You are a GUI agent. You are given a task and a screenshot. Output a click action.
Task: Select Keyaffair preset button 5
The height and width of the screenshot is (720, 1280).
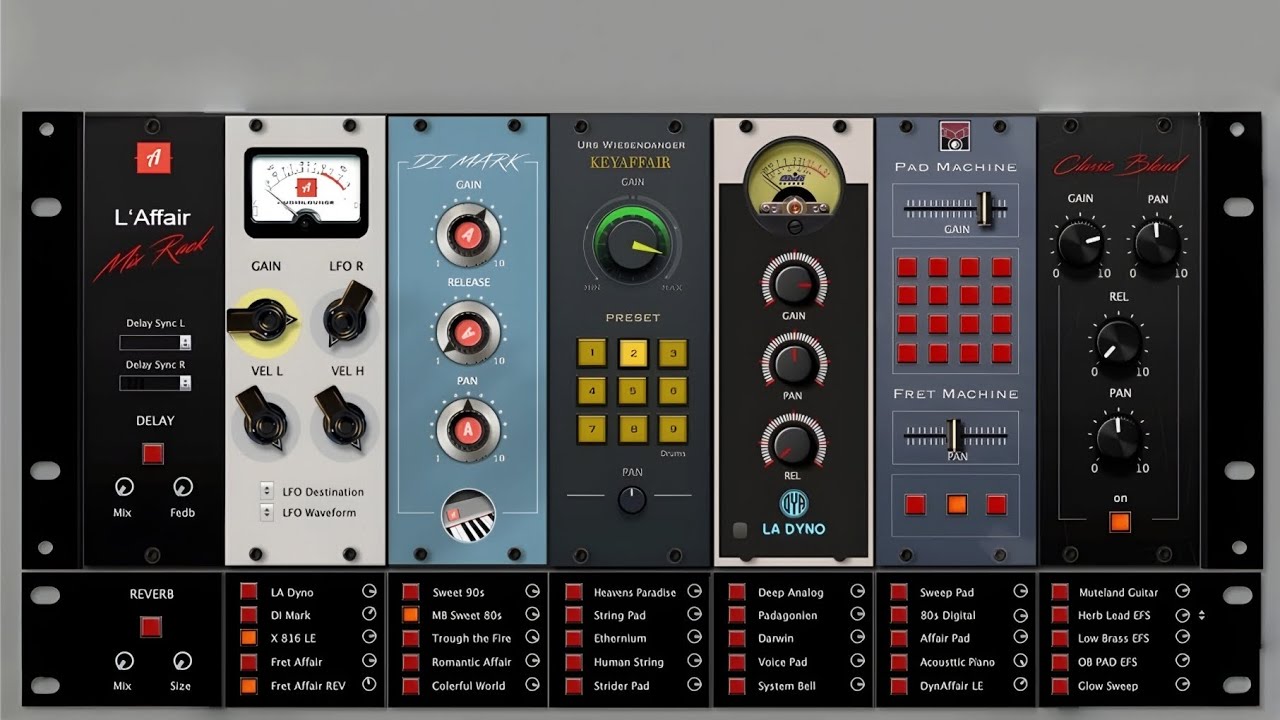click(x=632, y=390)
